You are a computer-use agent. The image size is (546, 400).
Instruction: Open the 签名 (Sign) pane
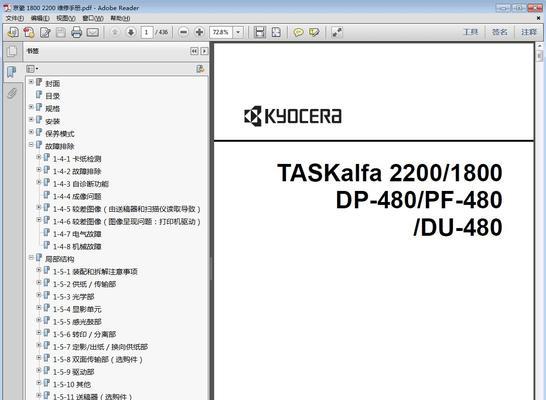click(x=499, y=32)
